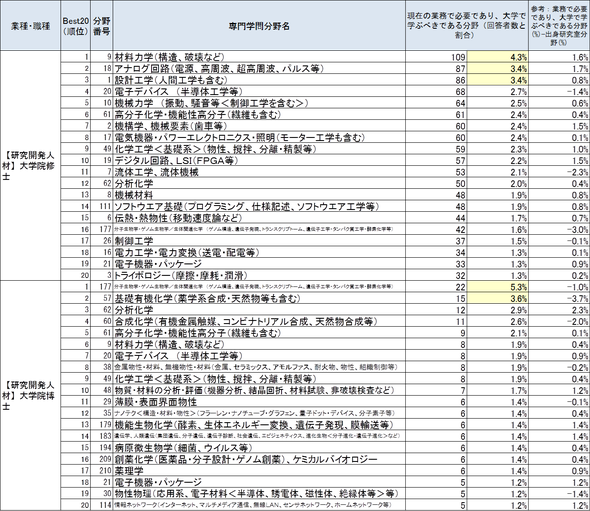This screenshot has width=590, height=511.
Task: Click the 2.7% percentage cell
Action: (x=498, y=92)
